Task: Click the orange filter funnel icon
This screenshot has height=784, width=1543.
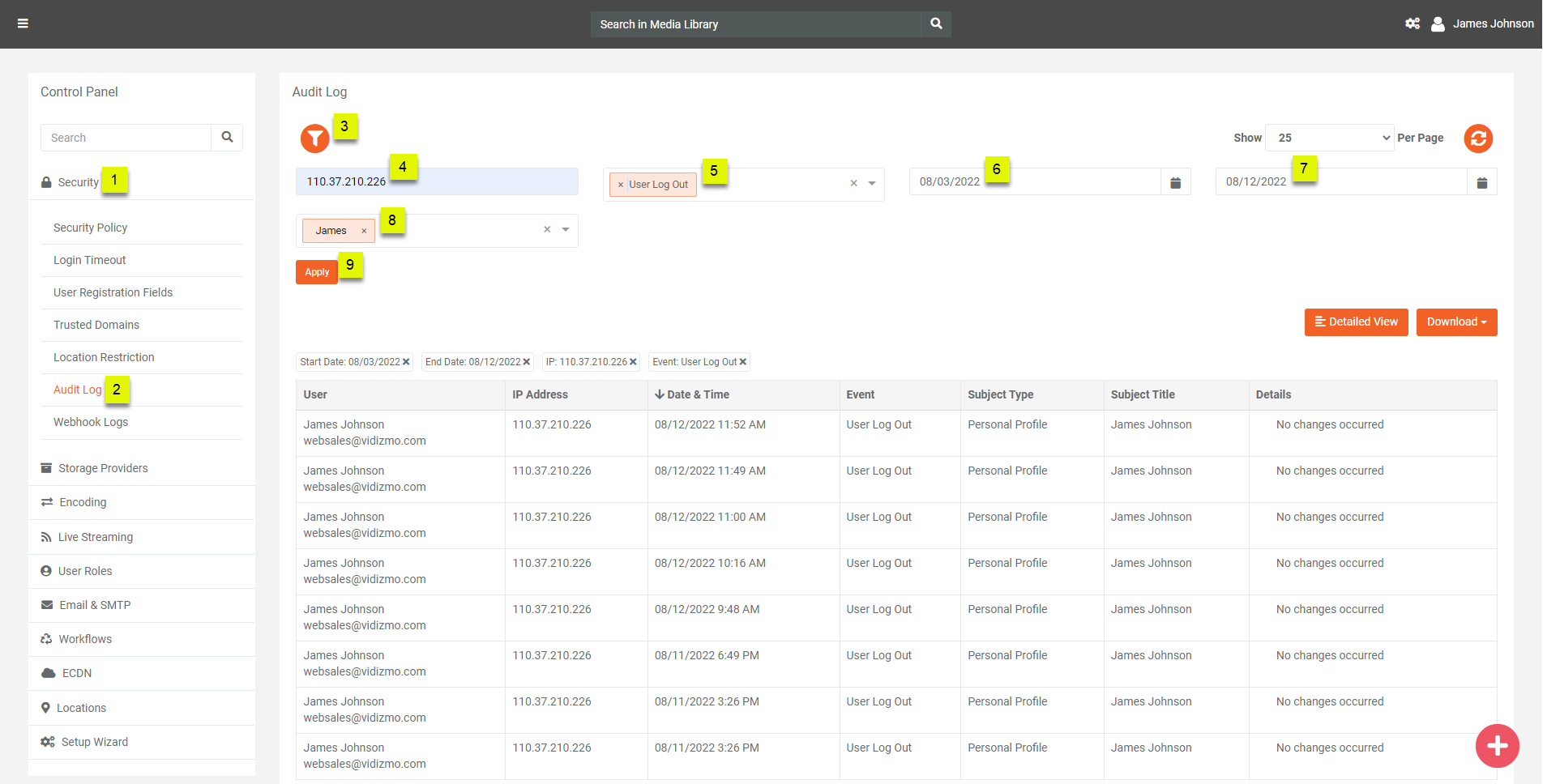Action: (x=314, y=138)
